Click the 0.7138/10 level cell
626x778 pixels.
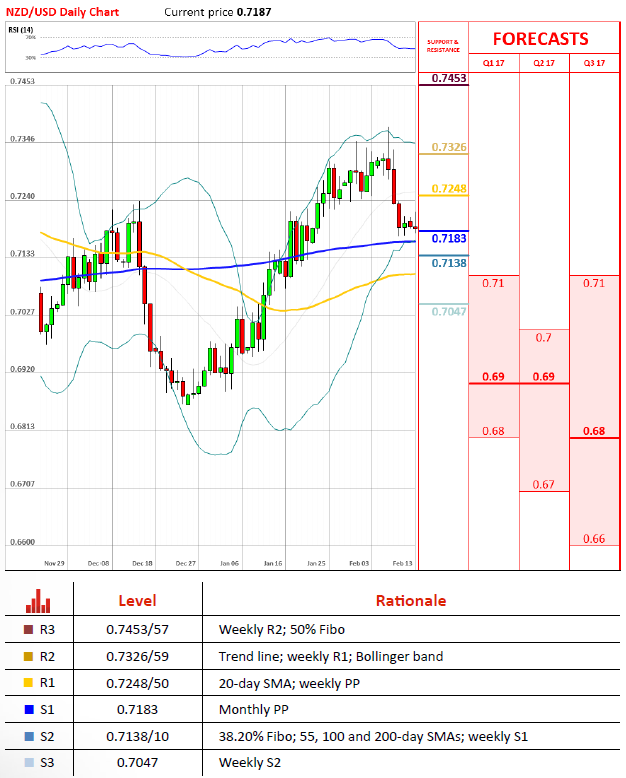[137, 736]
